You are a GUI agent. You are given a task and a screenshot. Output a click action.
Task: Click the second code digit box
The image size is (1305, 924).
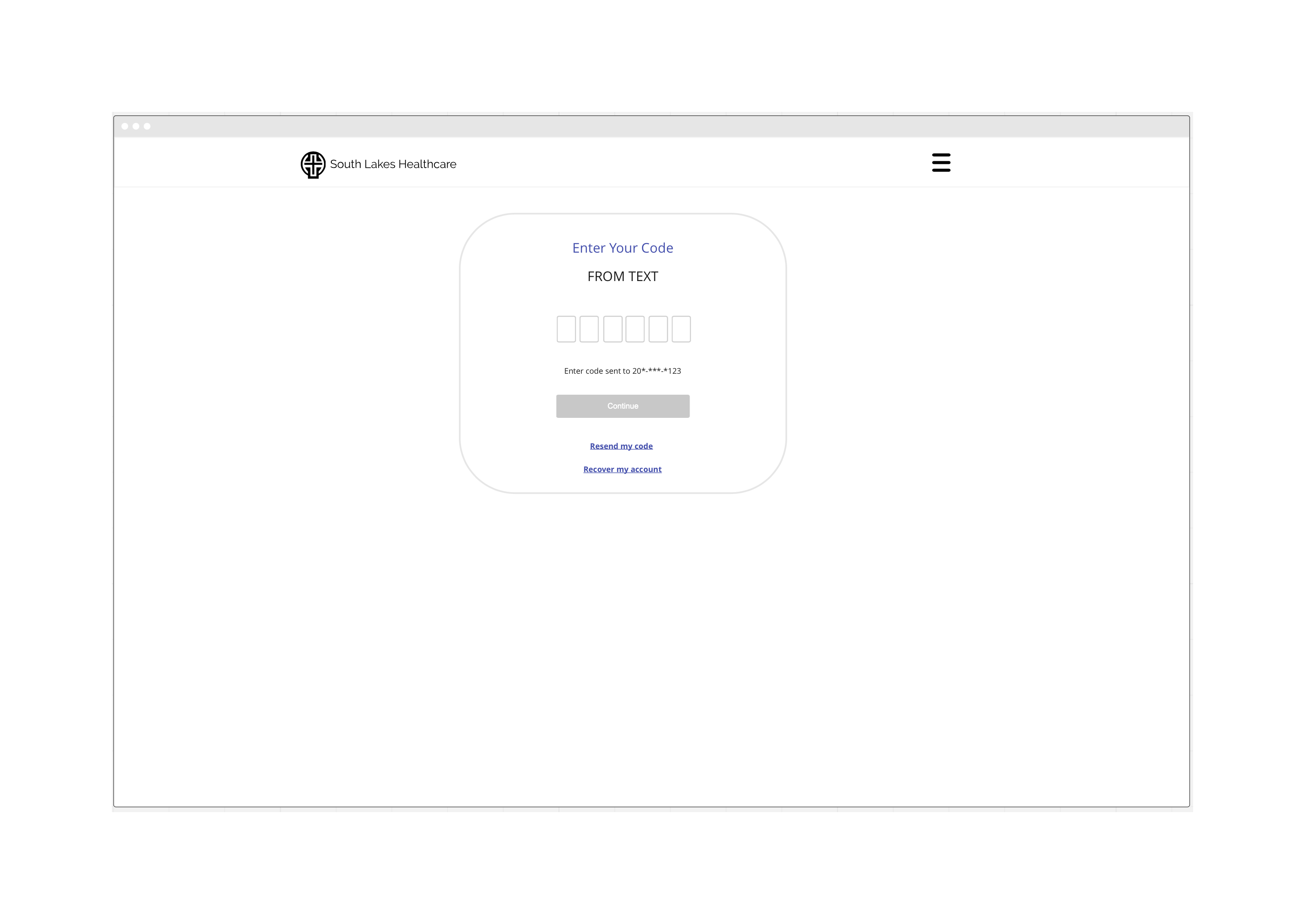(589, 329)
